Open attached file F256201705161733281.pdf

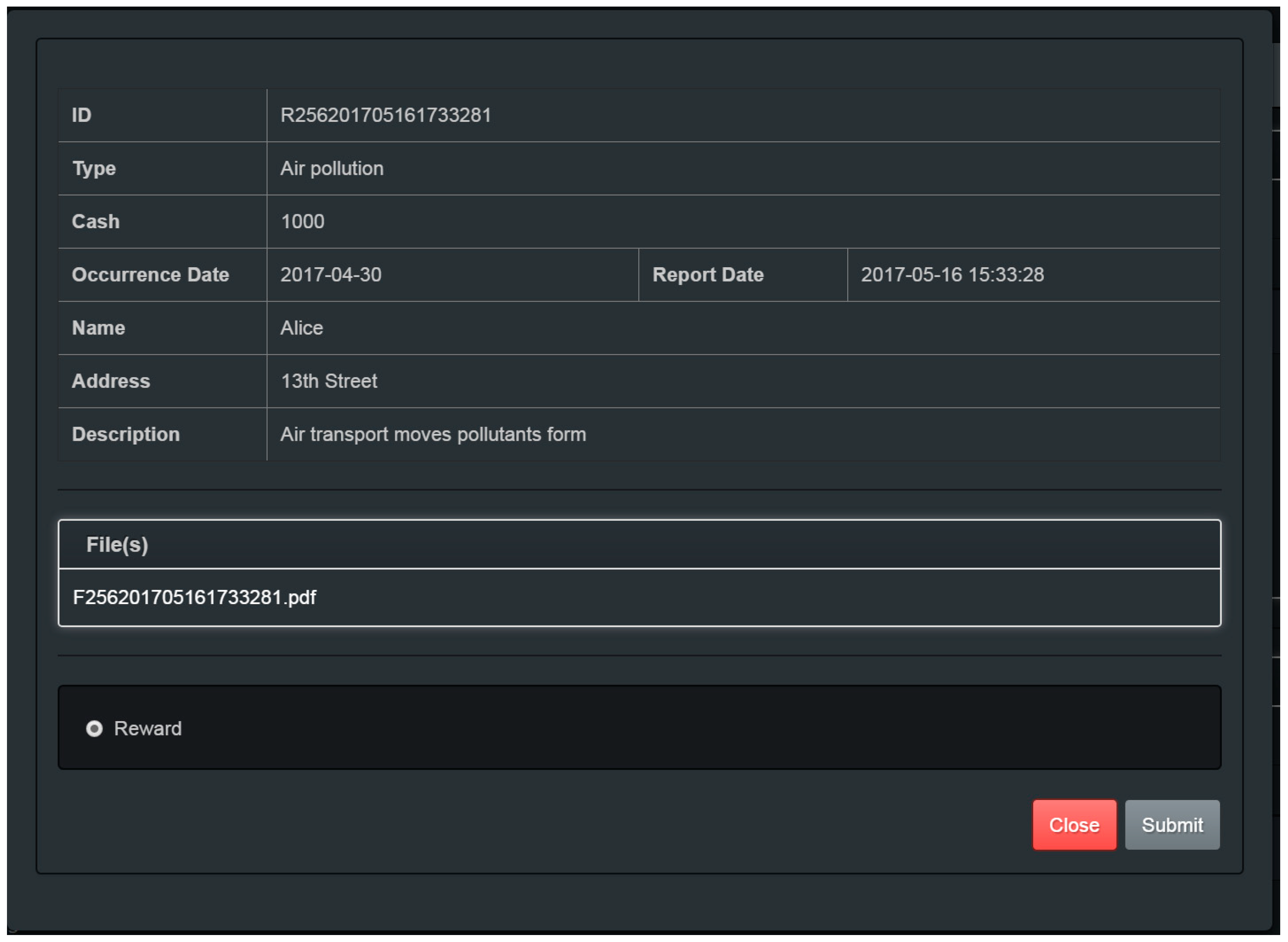(x=194, y=598)
